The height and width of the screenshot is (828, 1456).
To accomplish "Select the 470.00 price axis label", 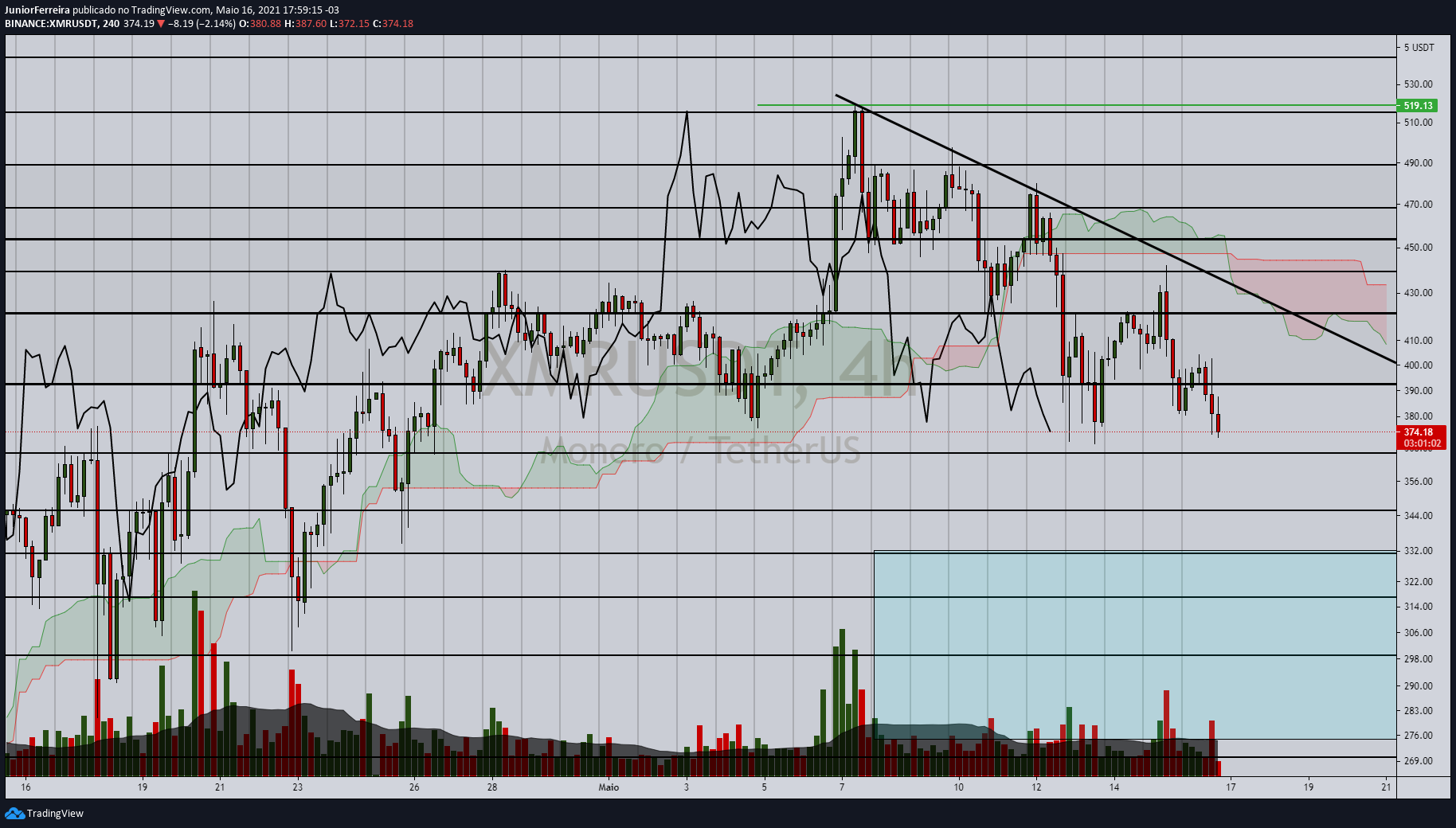I will [1418, 204].
